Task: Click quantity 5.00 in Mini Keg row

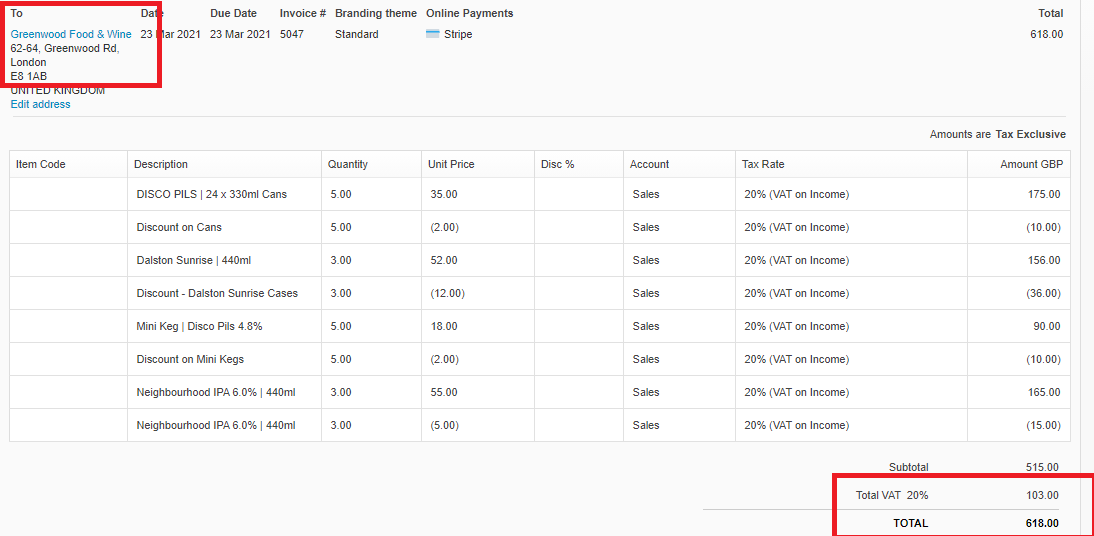Action: (x=341, y=326)
